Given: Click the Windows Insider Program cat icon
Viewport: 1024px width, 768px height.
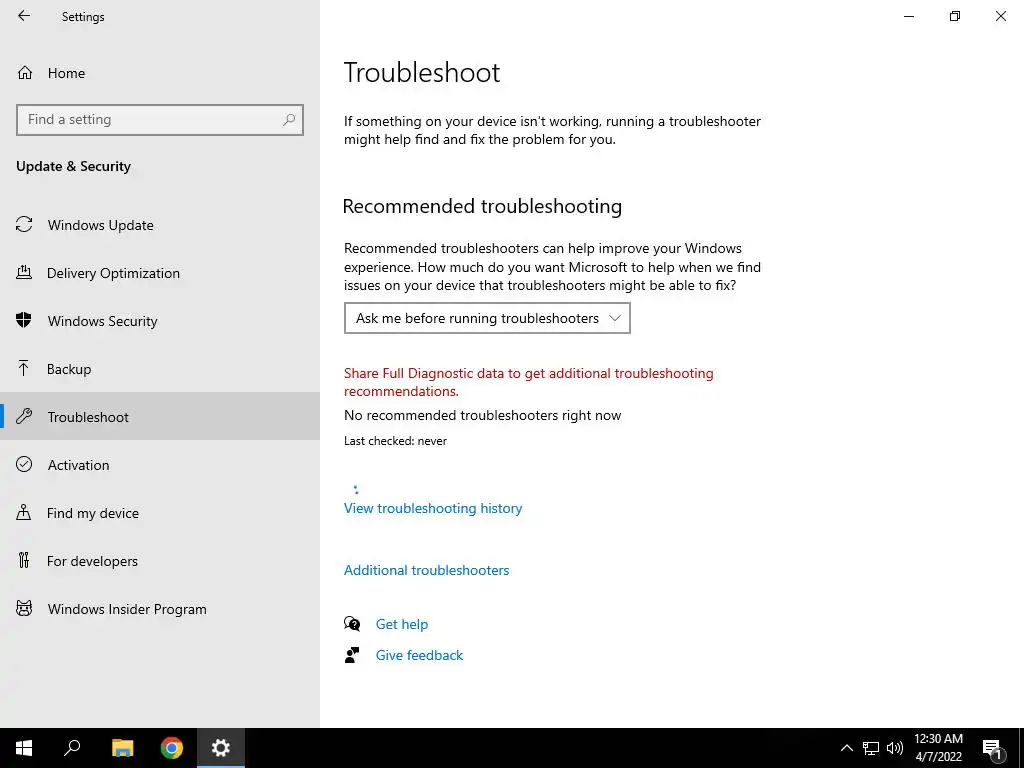Looking at the screenshot, I should click(24, 608).
